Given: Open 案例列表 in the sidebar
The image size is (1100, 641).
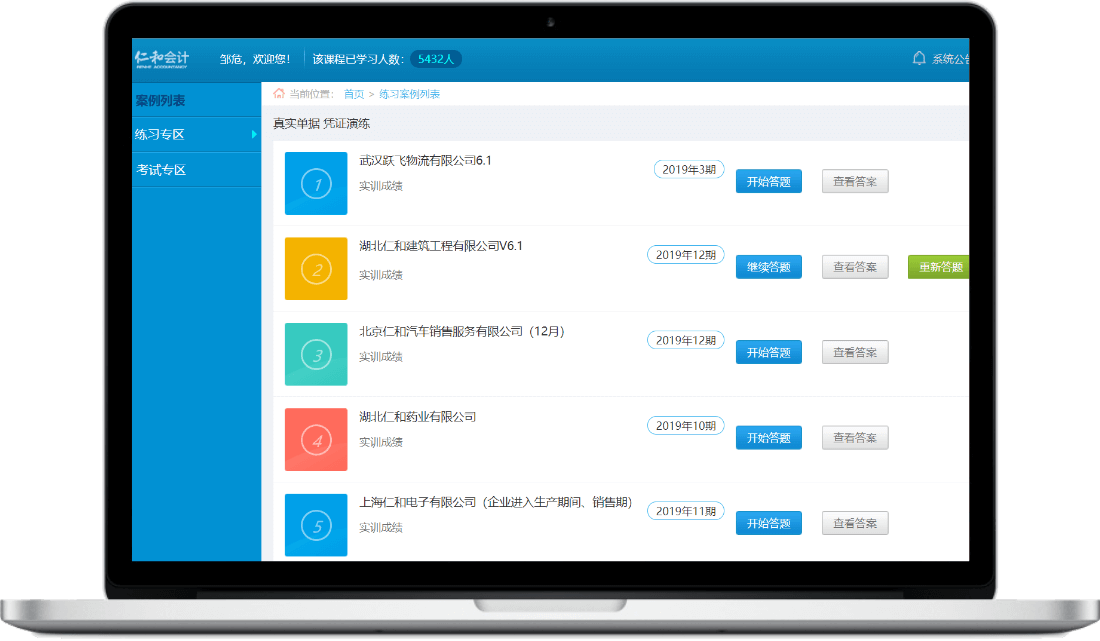Looking at the screenshot, I should (x=161, y=100).
